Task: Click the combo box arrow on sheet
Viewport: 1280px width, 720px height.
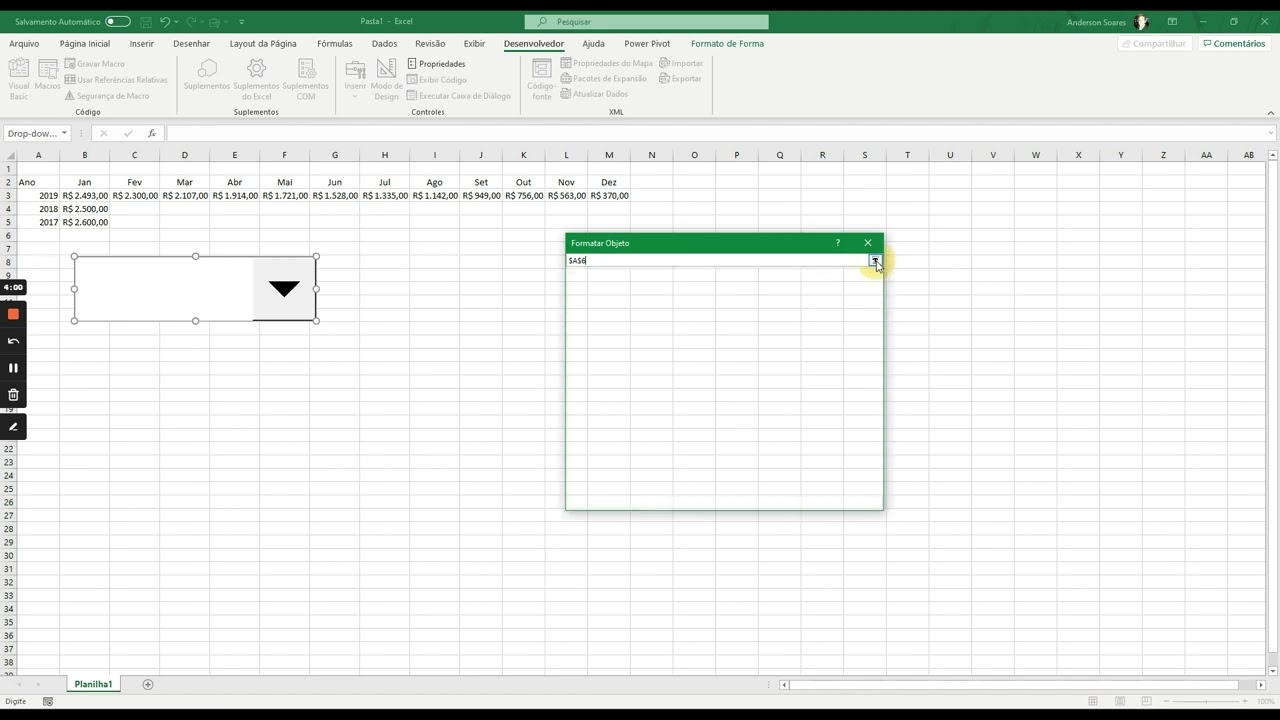Action: click(x=284, y=289)
